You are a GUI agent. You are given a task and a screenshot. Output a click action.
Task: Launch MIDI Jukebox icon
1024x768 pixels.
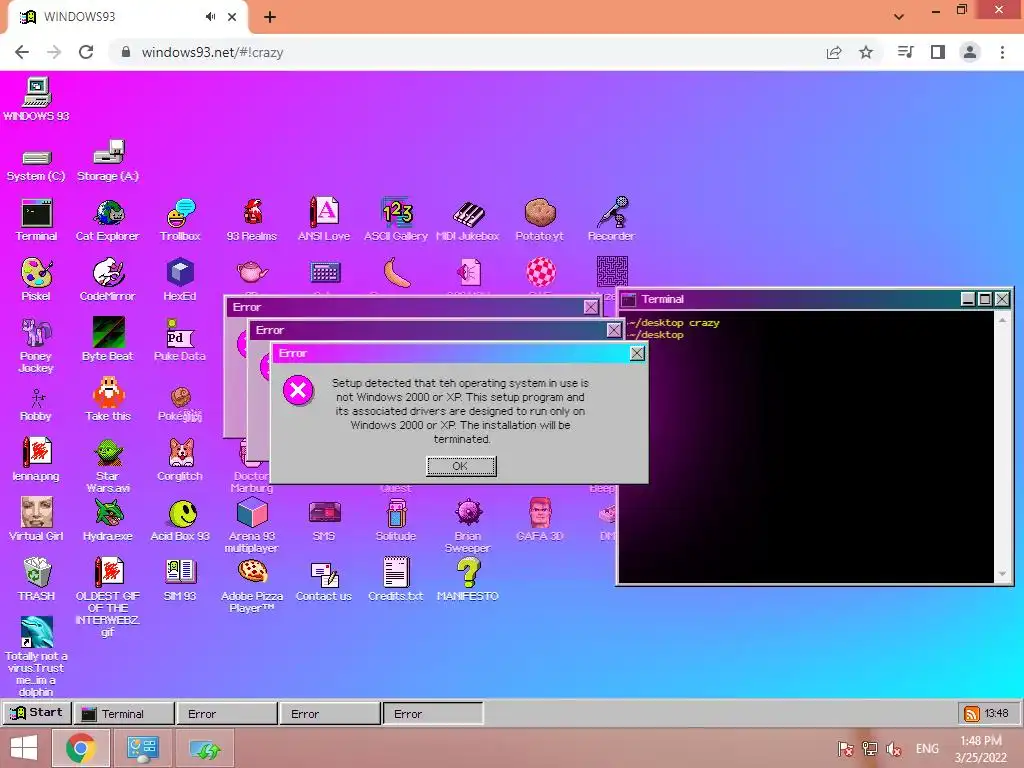[468, 220]
